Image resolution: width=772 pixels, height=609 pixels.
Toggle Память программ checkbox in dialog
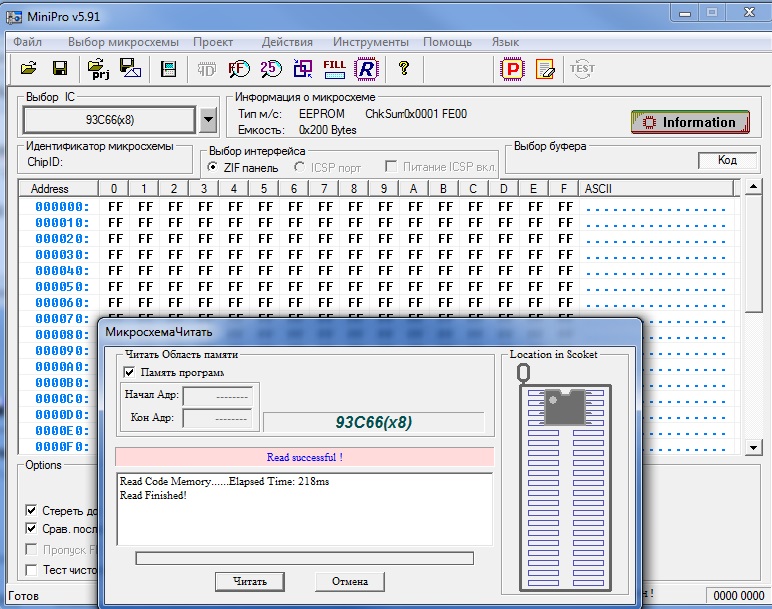pos(129,373)
